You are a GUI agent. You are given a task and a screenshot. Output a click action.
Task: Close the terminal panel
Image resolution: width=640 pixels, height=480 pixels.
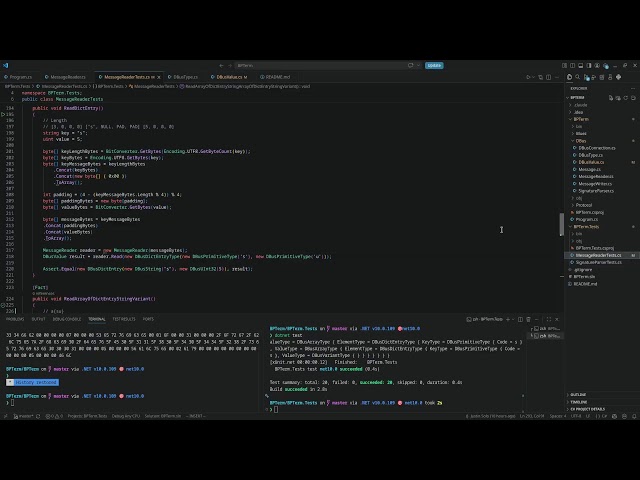point(557,319)
